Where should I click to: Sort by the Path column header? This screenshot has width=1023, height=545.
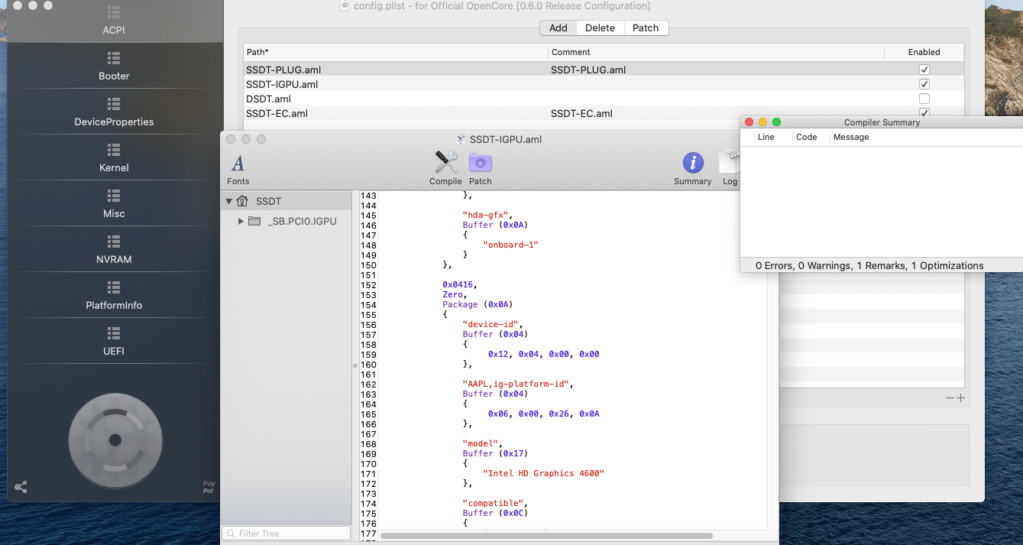pyautogui.click(x=395, y=52)
